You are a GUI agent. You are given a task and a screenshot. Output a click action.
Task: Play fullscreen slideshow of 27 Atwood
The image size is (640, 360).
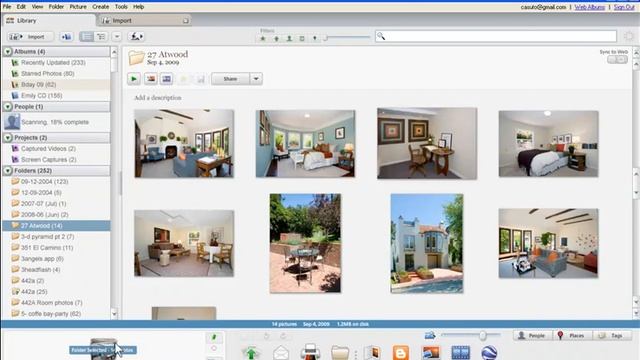coord(134,79)
